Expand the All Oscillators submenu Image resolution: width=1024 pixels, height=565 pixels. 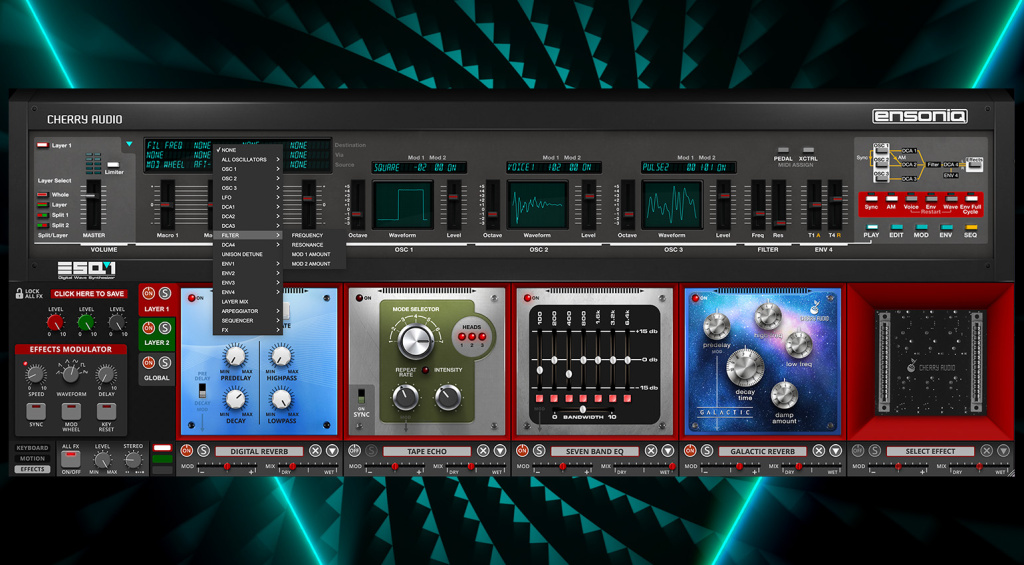tap(248, 159)
